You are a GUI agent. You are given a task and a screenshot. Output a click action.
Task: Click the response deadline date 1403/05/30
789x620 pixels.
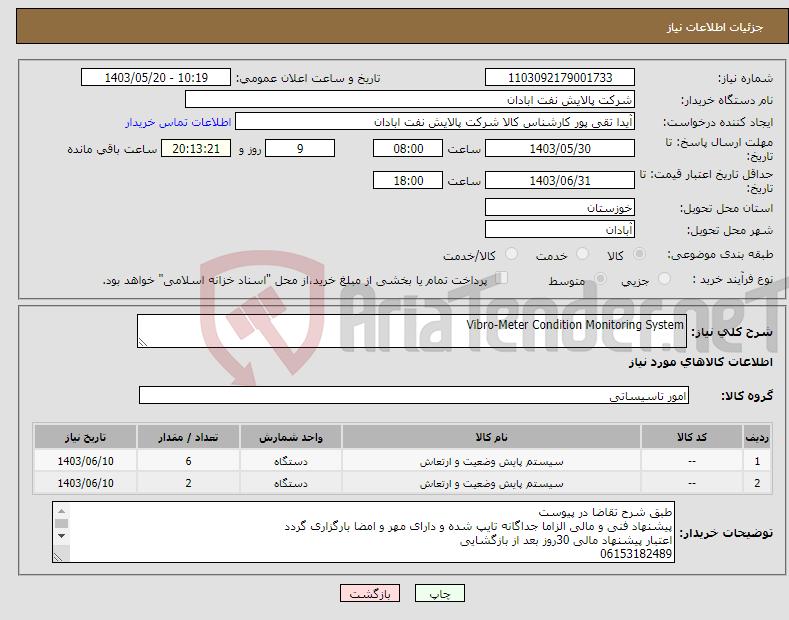560,148
